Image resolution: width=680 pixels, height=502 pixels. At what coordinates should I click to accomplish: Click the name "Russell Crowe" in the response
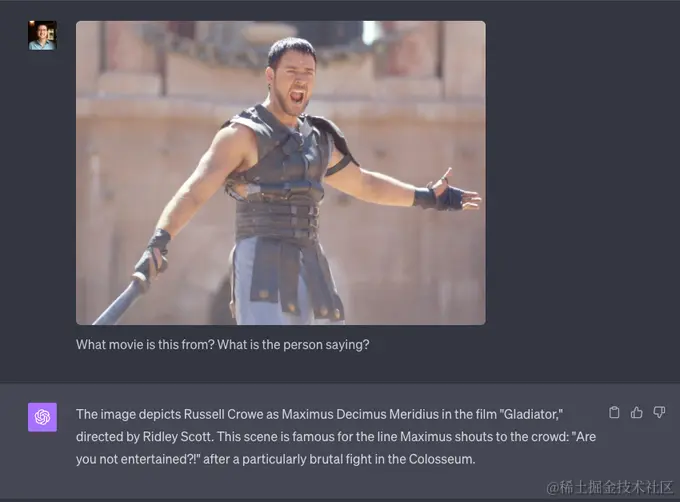click(223, 414)
